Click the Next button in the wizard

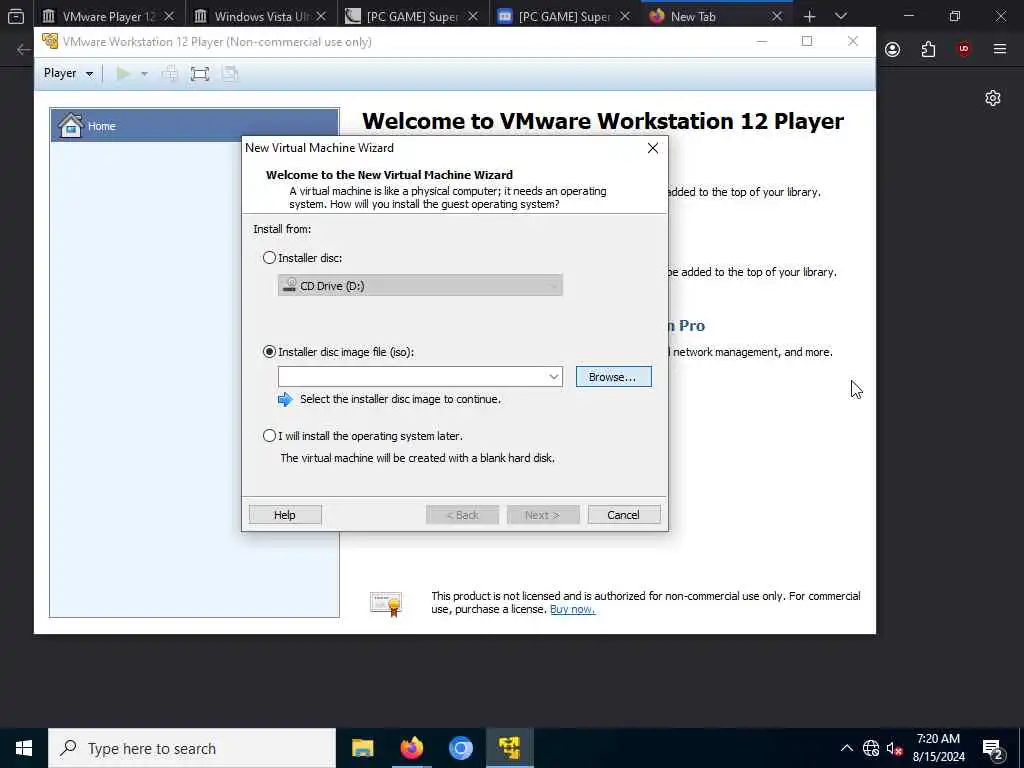pyautogui.click(x=543, y=515)
